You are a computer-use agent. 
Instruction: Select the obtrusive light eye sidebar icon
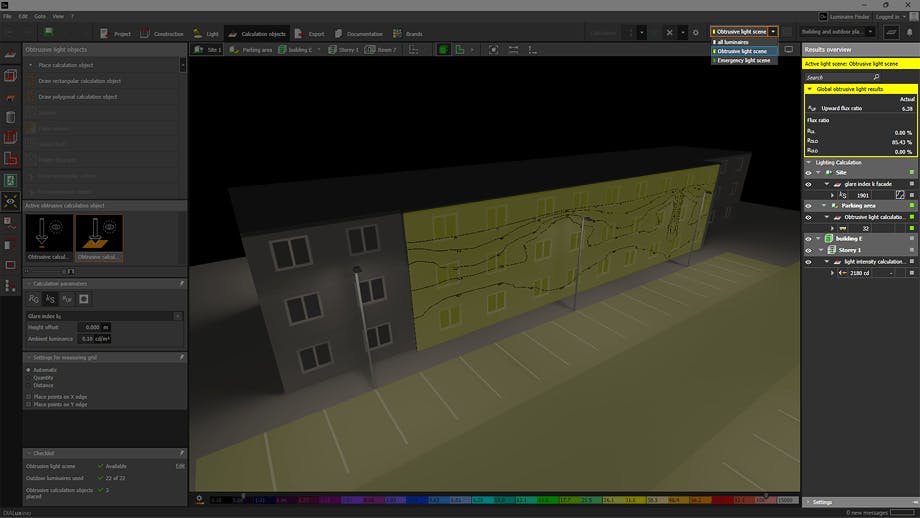[10, 201]
